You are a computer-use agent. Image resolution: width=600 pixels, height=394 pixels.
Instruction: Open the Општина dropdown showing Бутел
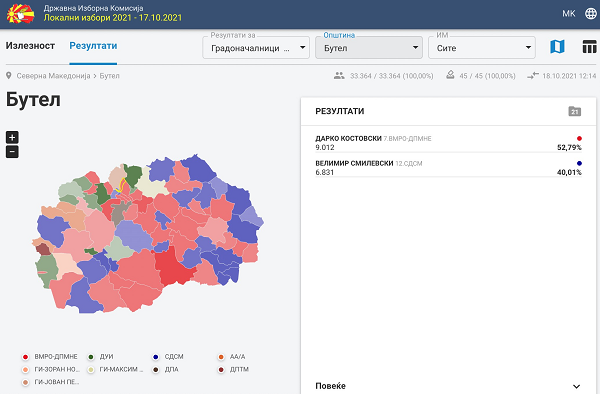click(x=369, y=48)
